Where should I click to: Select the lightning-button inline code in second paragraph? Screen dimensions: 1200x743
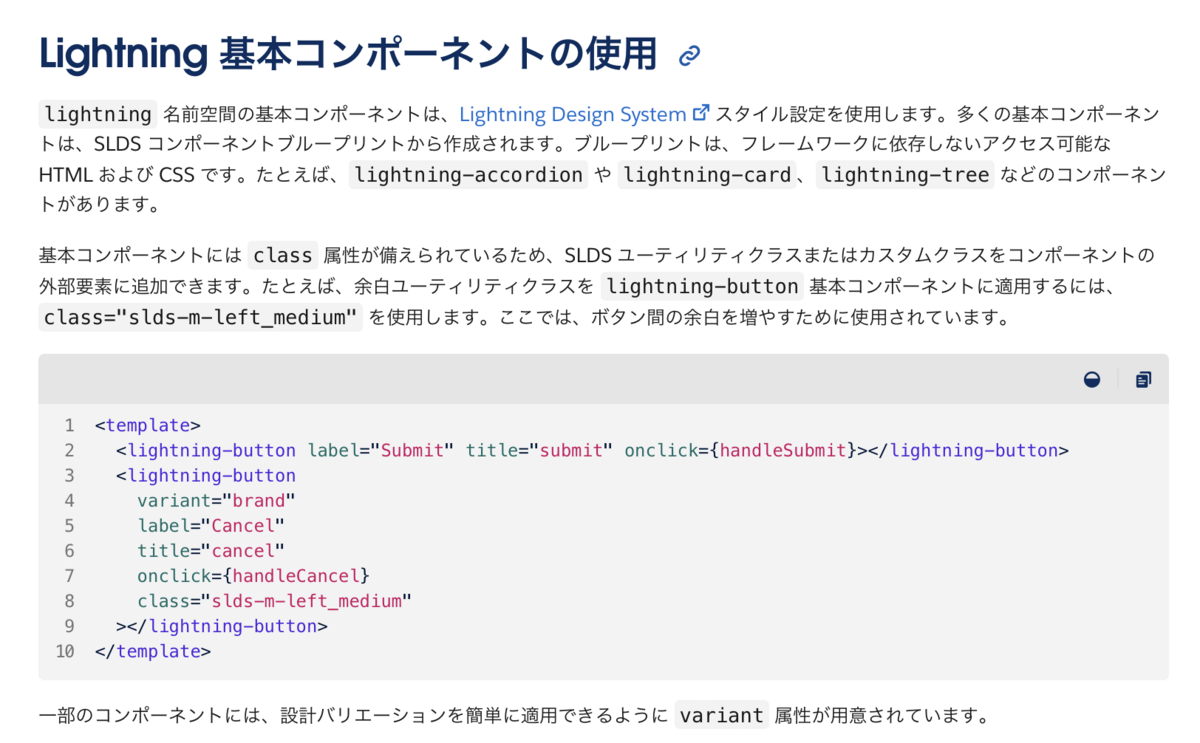click(702, 286)
